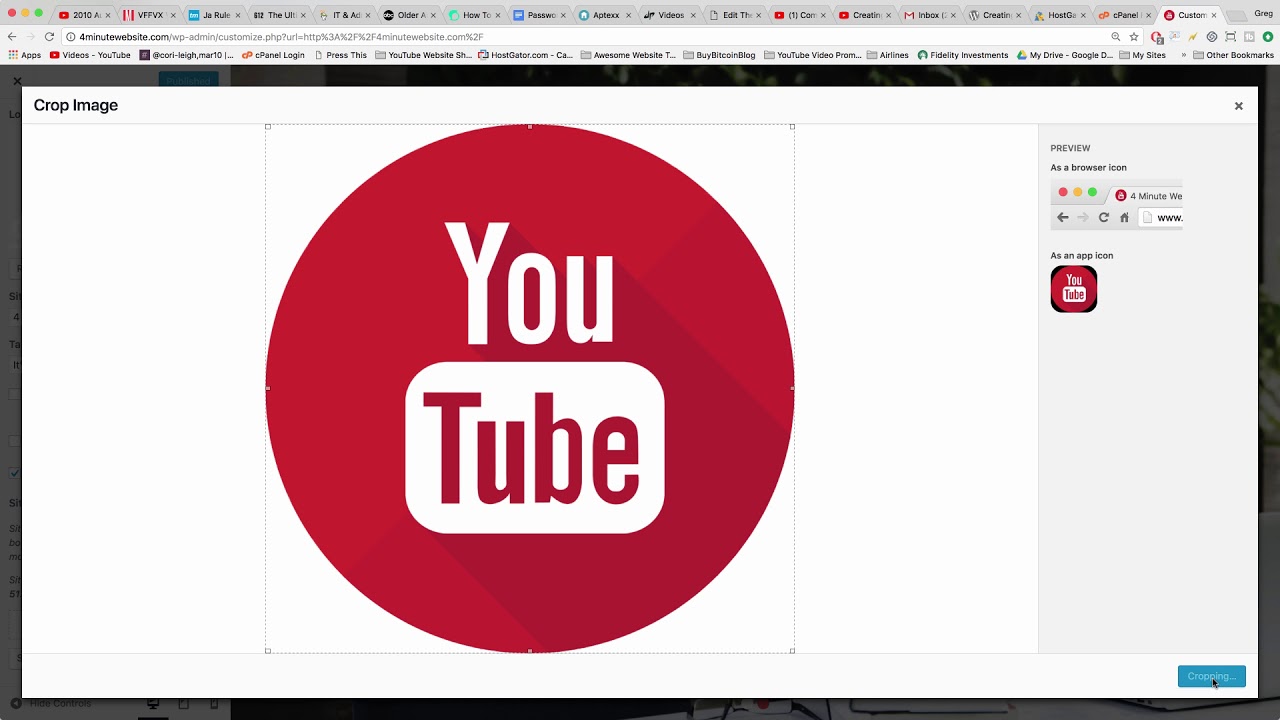
Task: Toggle the checked checkbox in the left sidebar
Action: (14, 473)
